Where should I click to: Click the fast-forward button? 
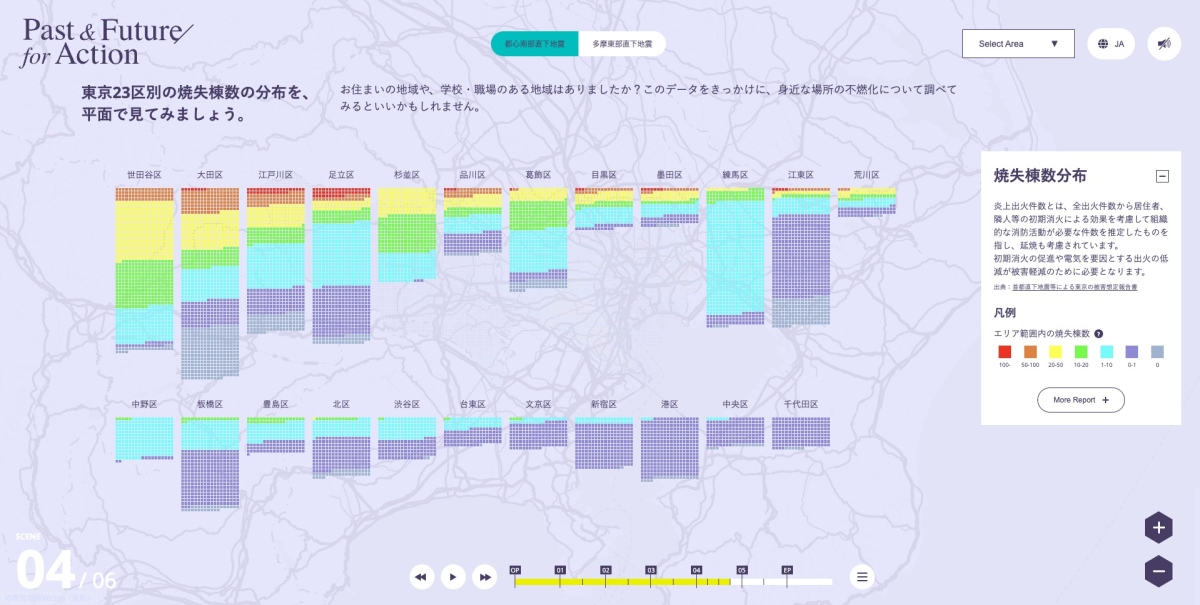(x=485, y=577)
